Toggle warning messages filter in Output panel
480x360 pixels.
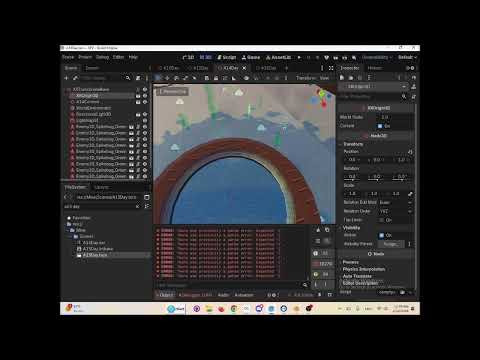tap(322, 274)
